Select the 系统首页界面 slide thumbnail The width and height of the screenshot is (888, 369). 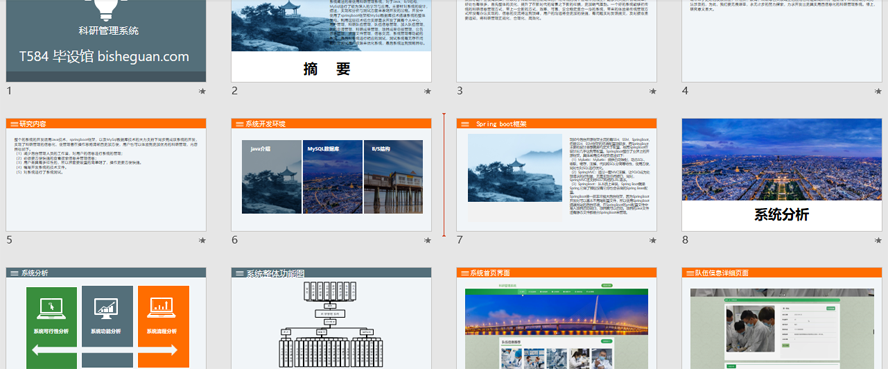pos(557,319)
